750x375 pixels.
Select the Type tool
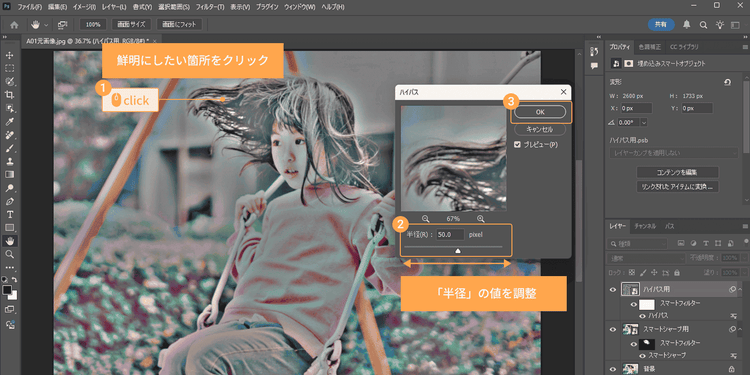coord(10,214)
